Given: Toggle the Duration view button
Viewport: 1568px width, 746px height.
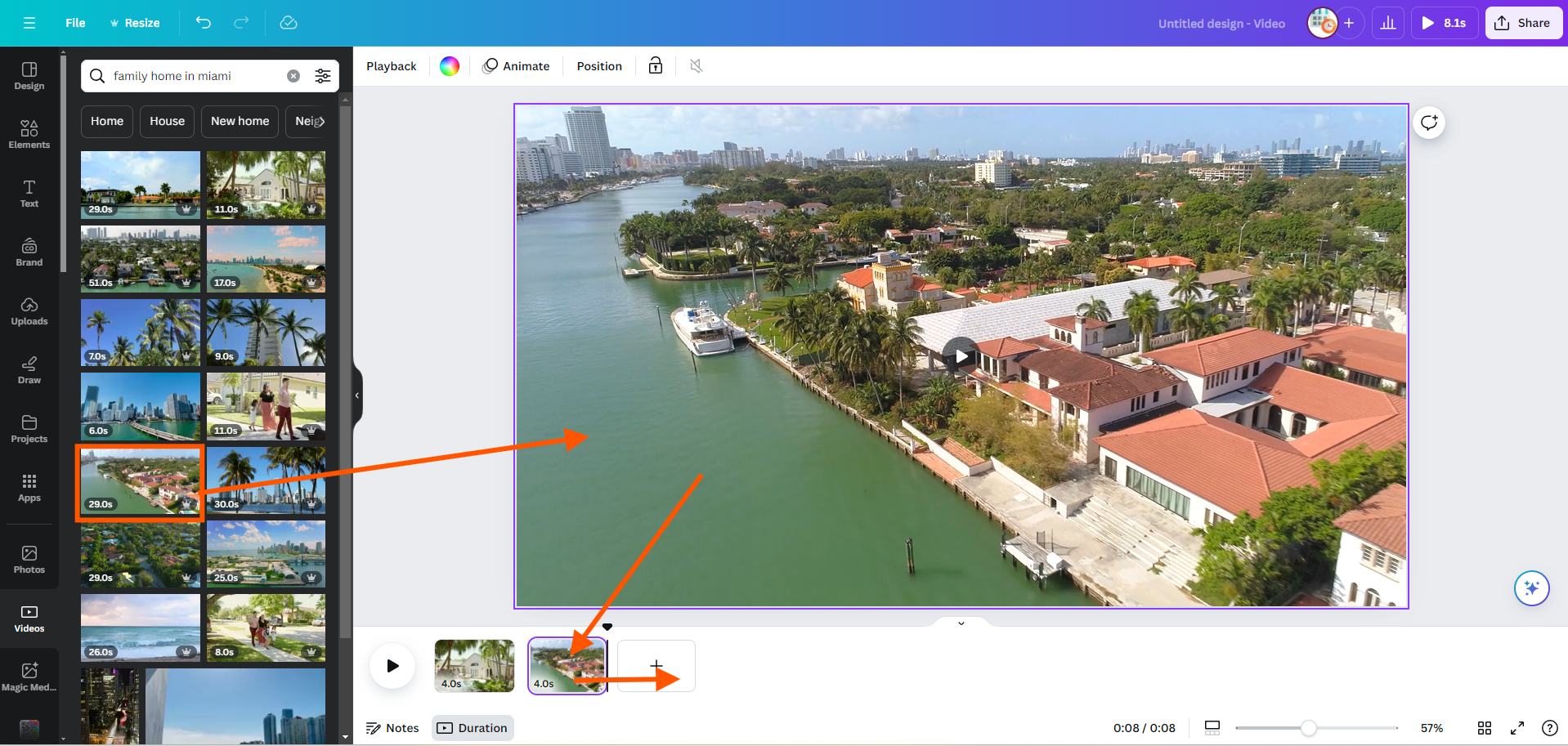Looking at the screenshot, I should (x=473, y=728).
